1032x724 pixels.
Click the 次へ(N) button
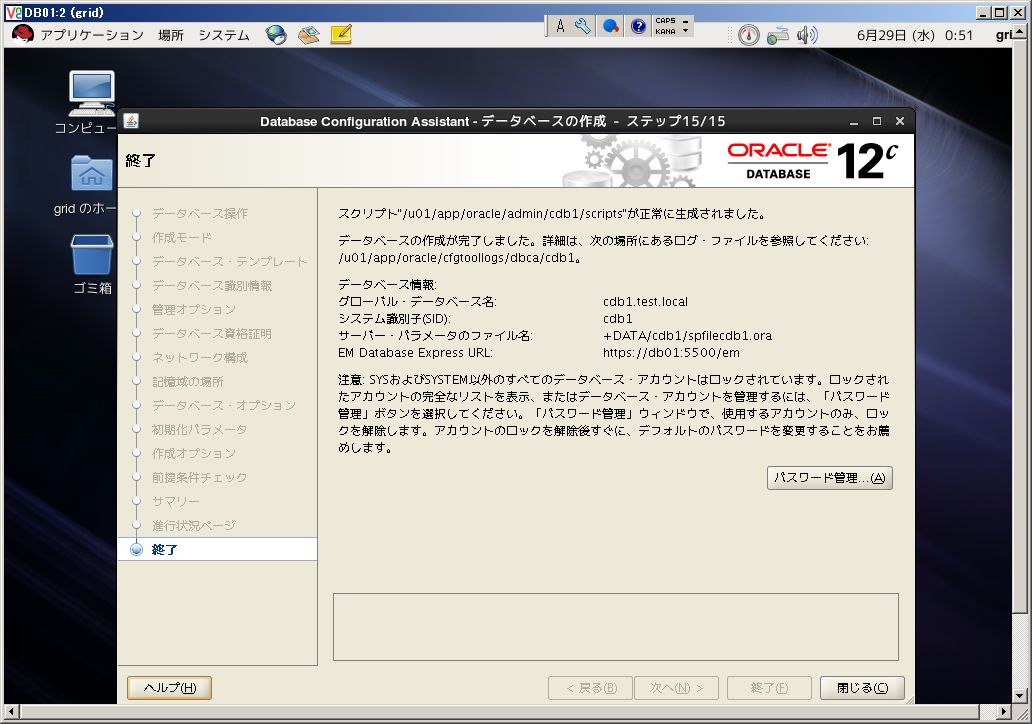coord(676,688)
